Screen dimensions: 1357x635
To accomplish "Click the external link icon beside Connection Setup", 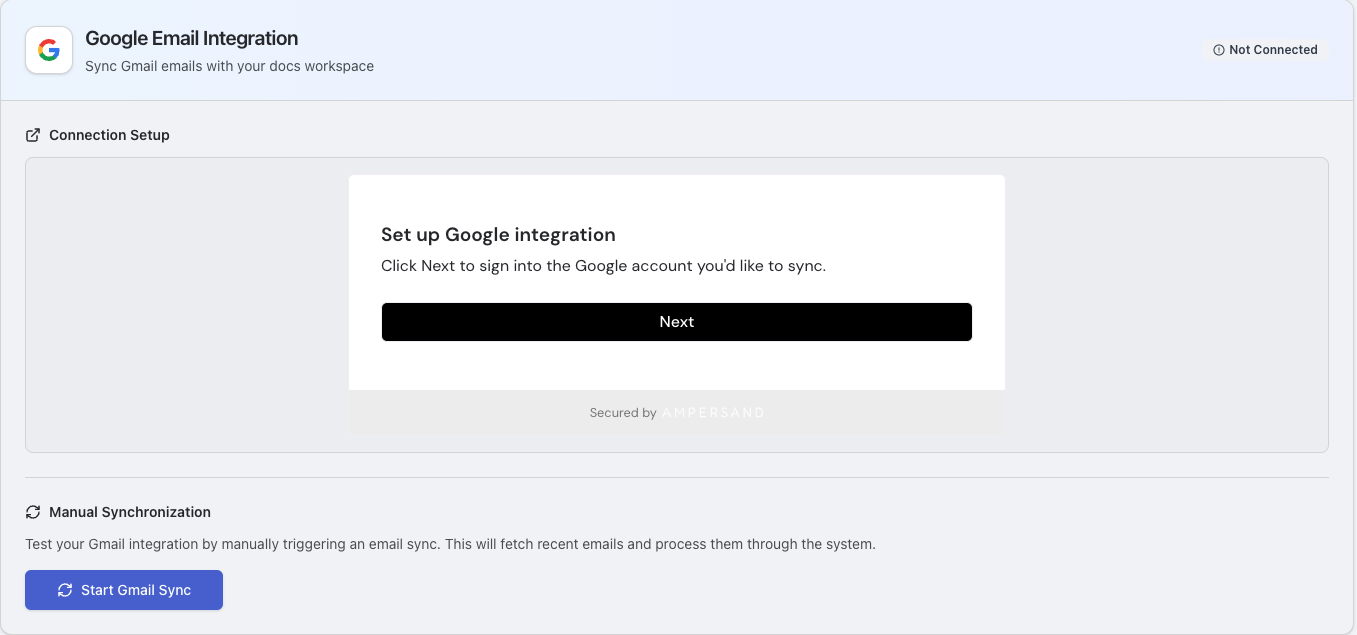I will coord(32,134).
